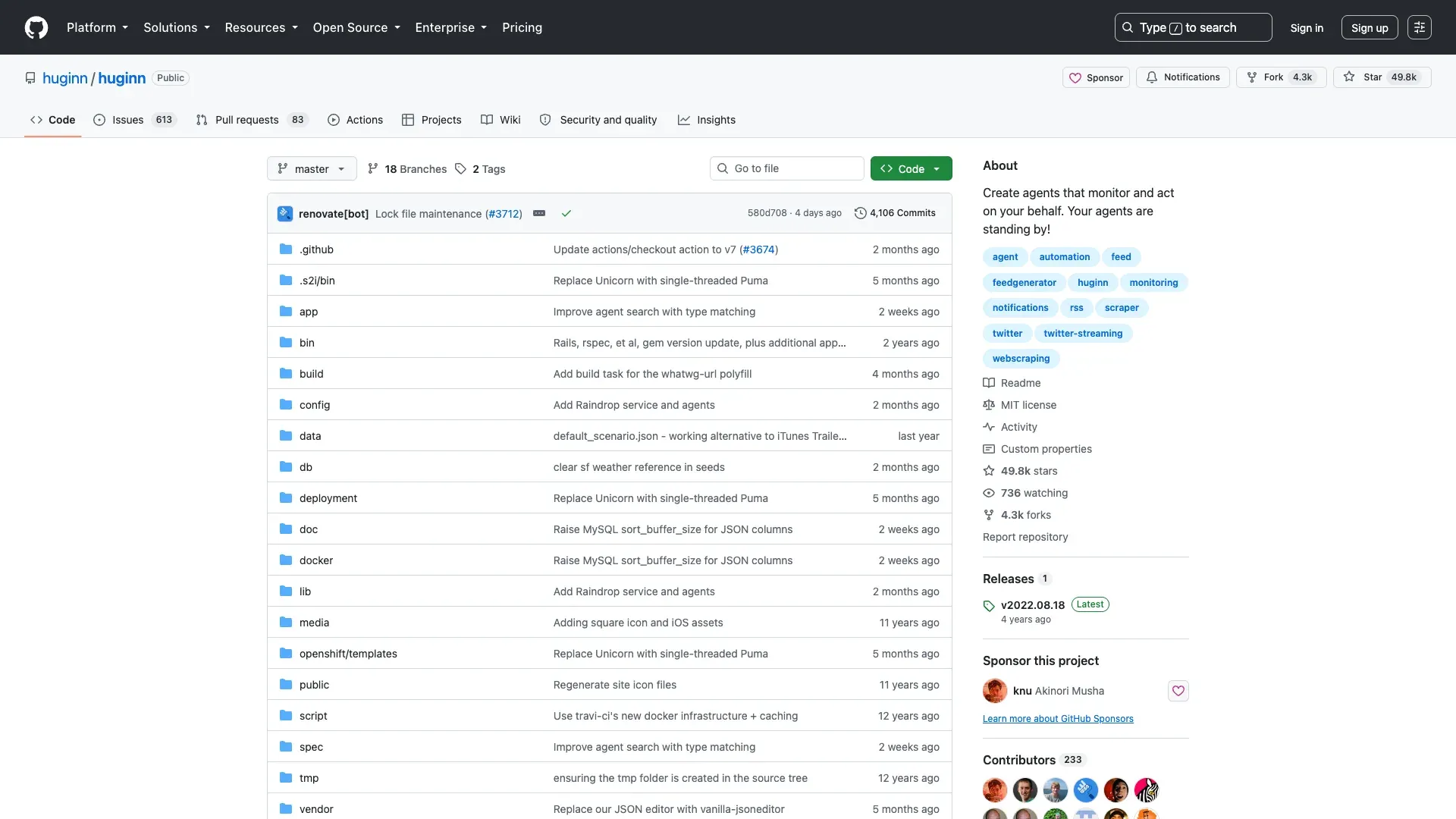The image size is (1456, 819).
Task: Expand commit message ellipsis icon
Action: 539,213
